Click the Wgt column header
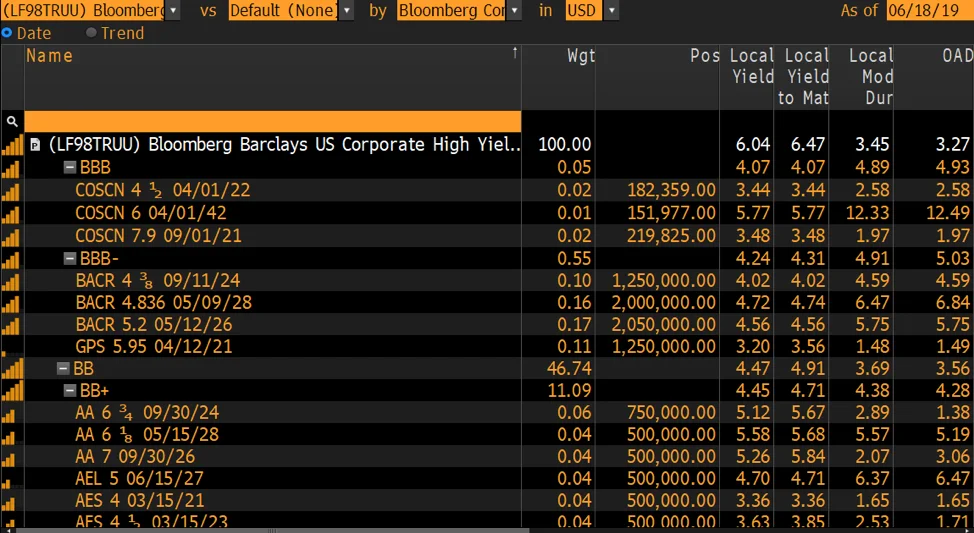This screenshot has height=533, width=974. 580,56
